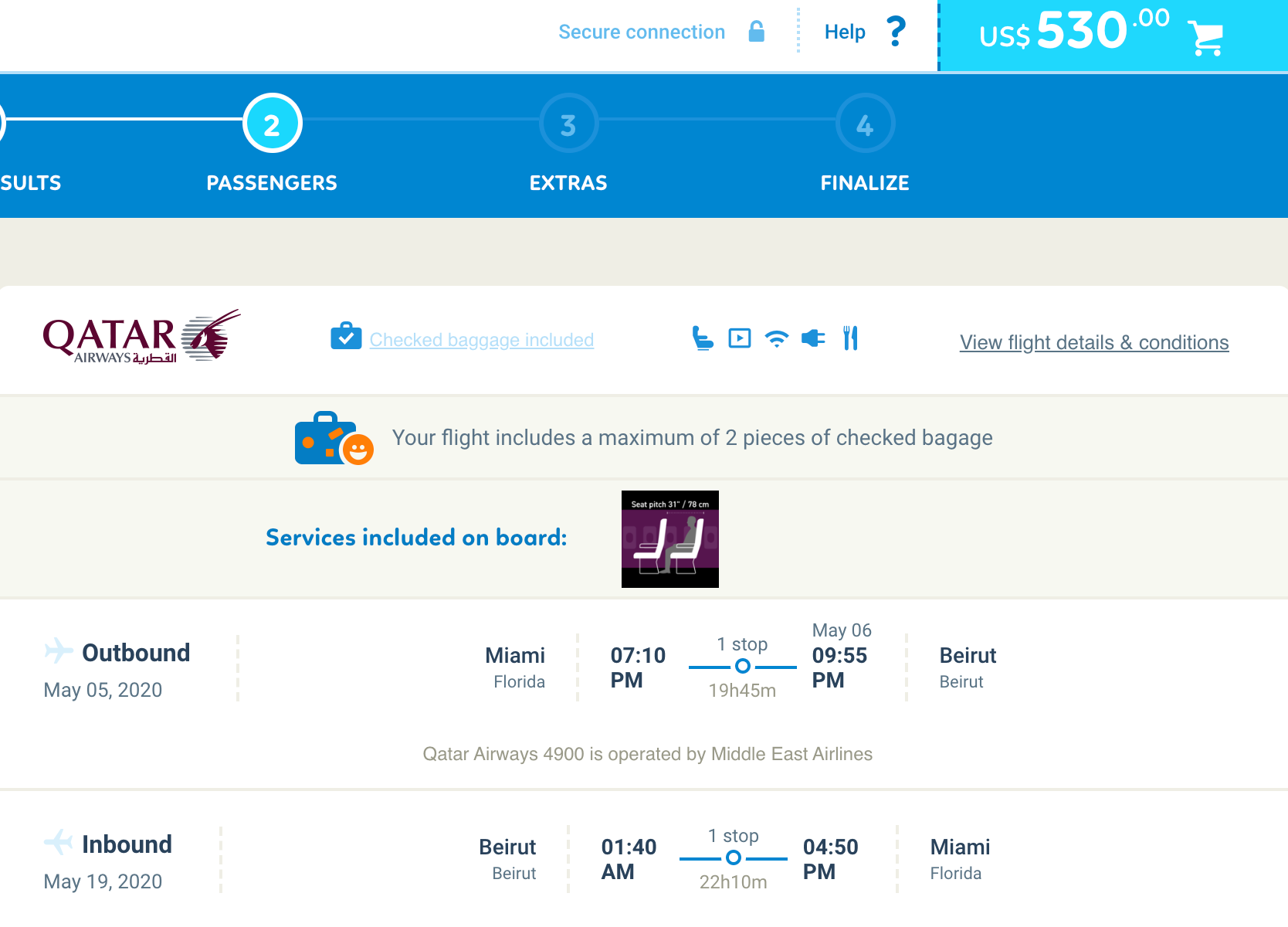
Task: Click the shopping cart icon
Action: tap(1205, 36)
